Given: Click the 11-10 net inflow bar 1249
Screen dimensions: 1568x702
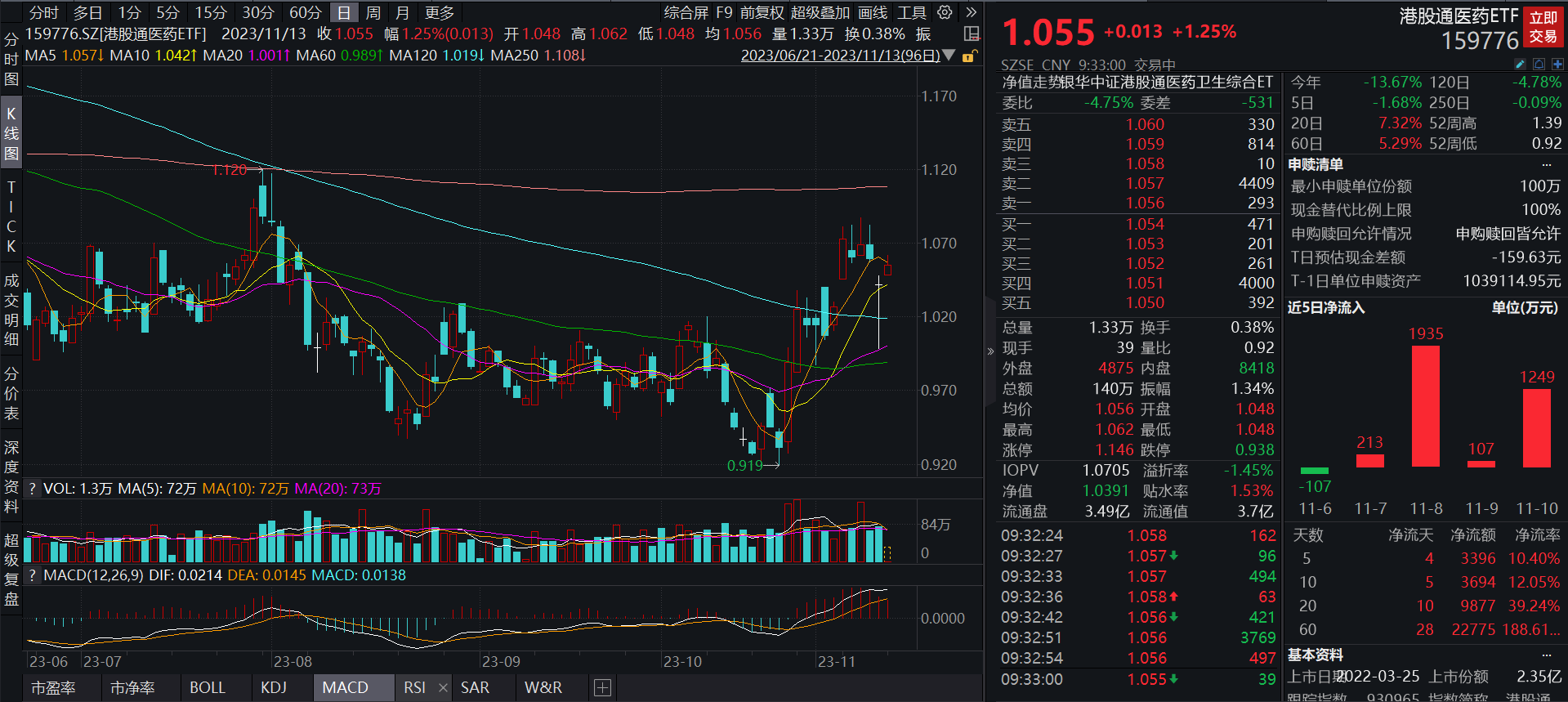Looking at the screenshot, I should click(x=1537, y=427).
